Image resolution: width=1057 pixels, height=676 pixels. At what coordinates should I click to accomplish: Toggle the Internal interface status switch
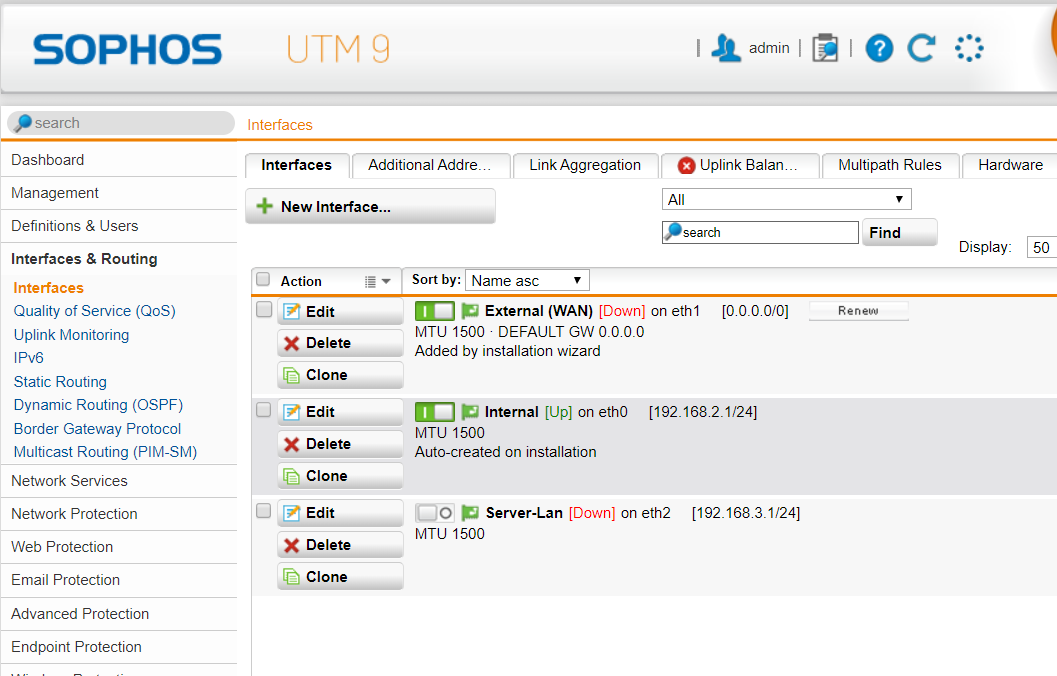tap(435, 412)
